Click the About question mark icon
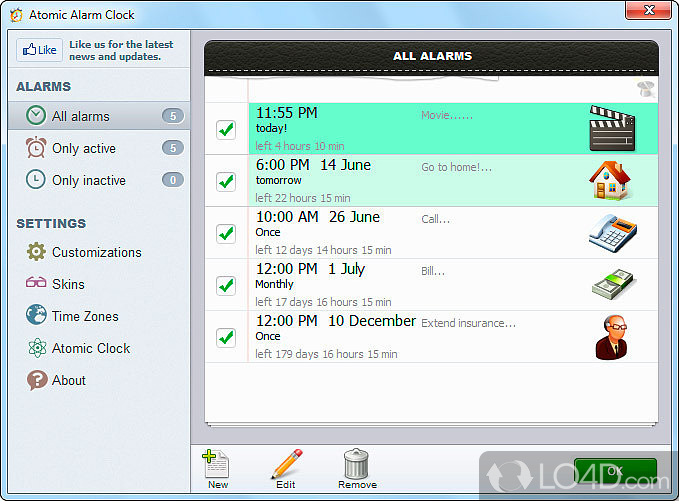679x501 pixels. (37, 380)
